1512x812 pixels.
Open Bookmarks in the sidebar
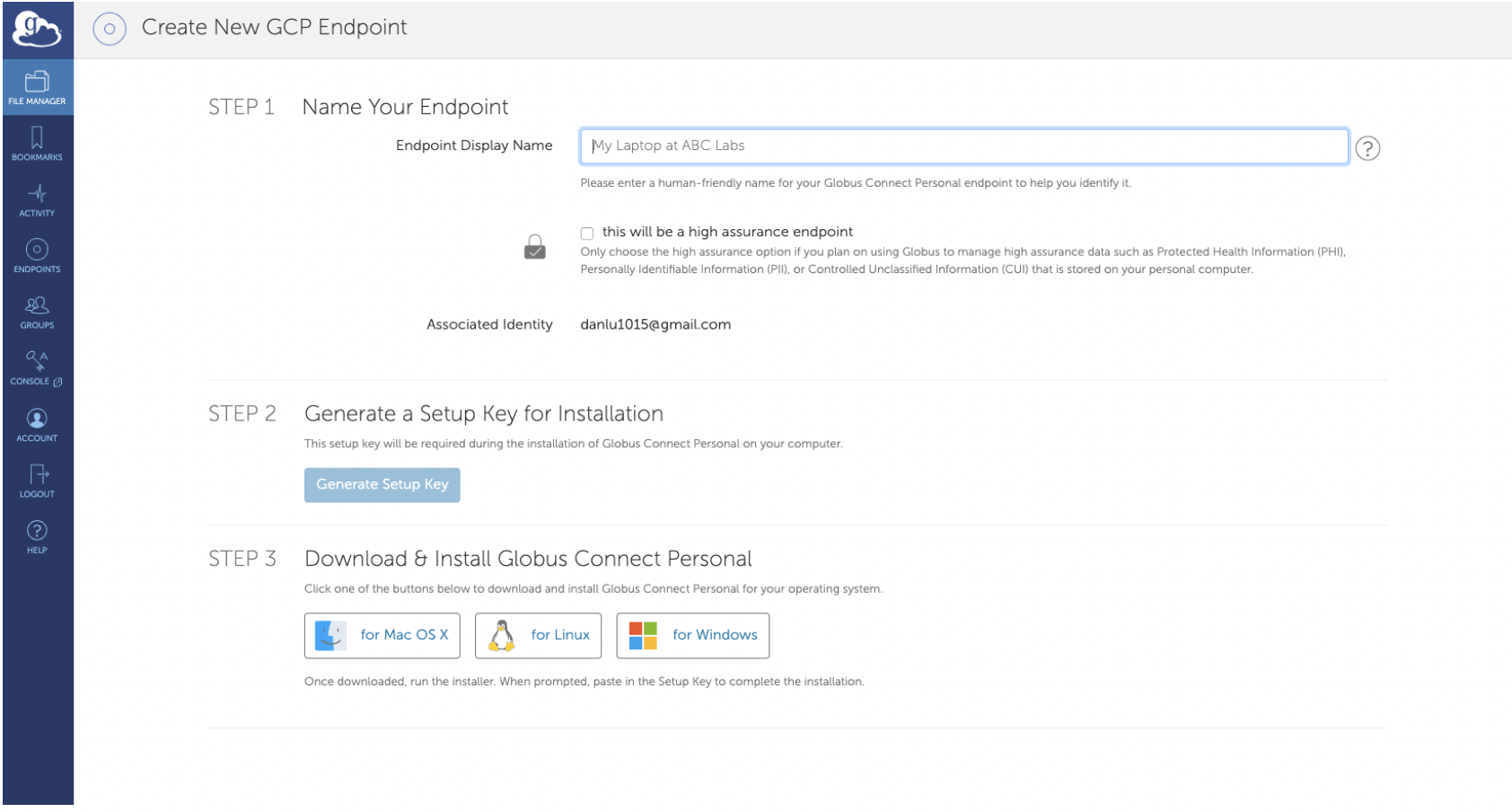pos(37,144)
